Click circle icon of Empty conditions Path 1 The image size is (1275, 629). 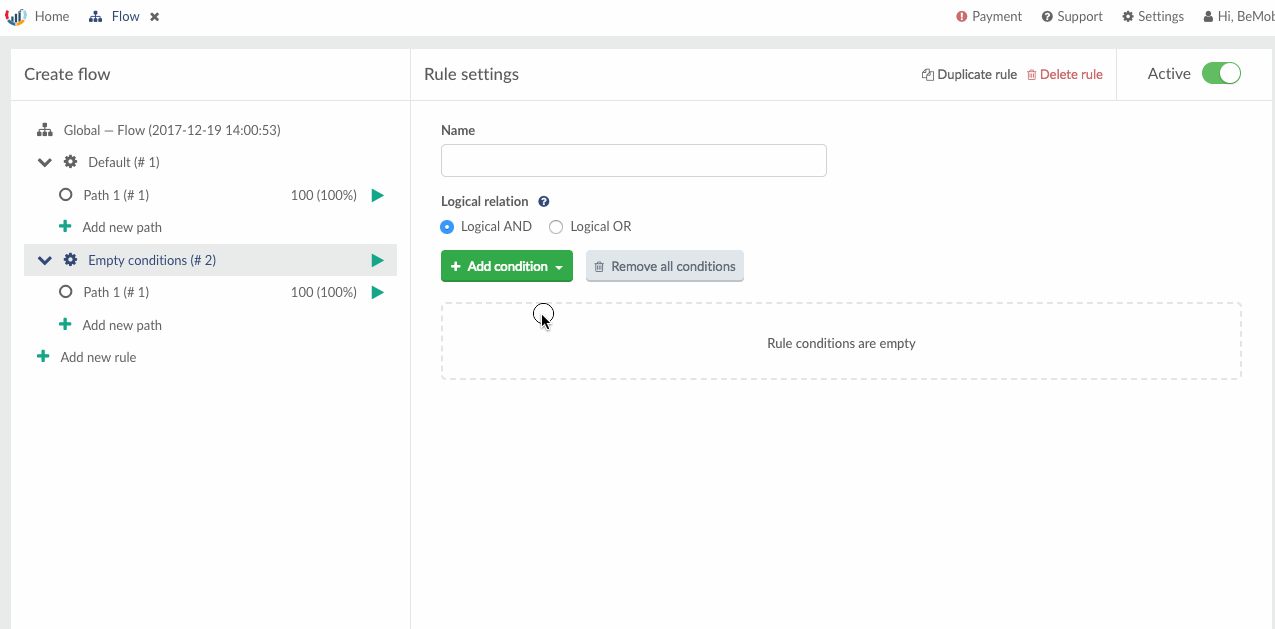[66, 292]
